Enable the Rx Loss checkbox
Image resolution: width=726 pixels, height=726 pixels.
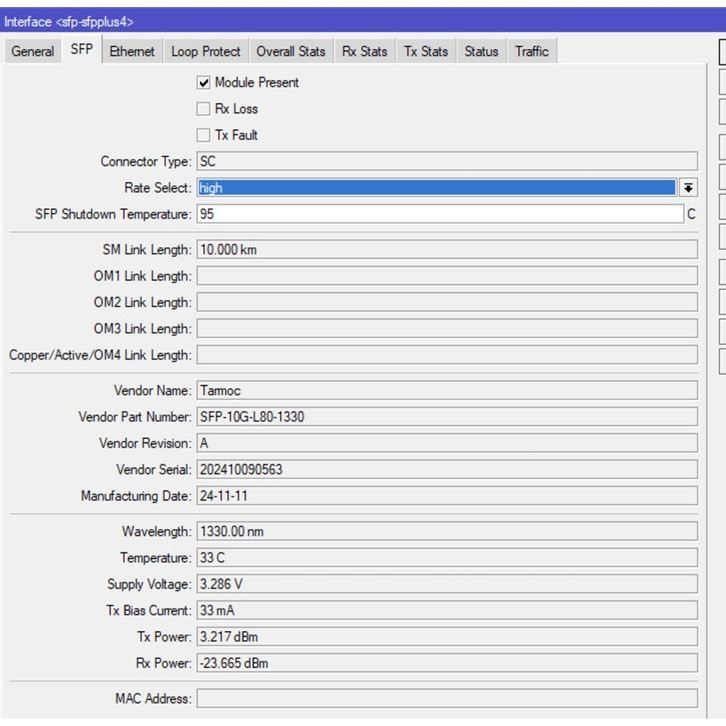(x=204, y=109)
